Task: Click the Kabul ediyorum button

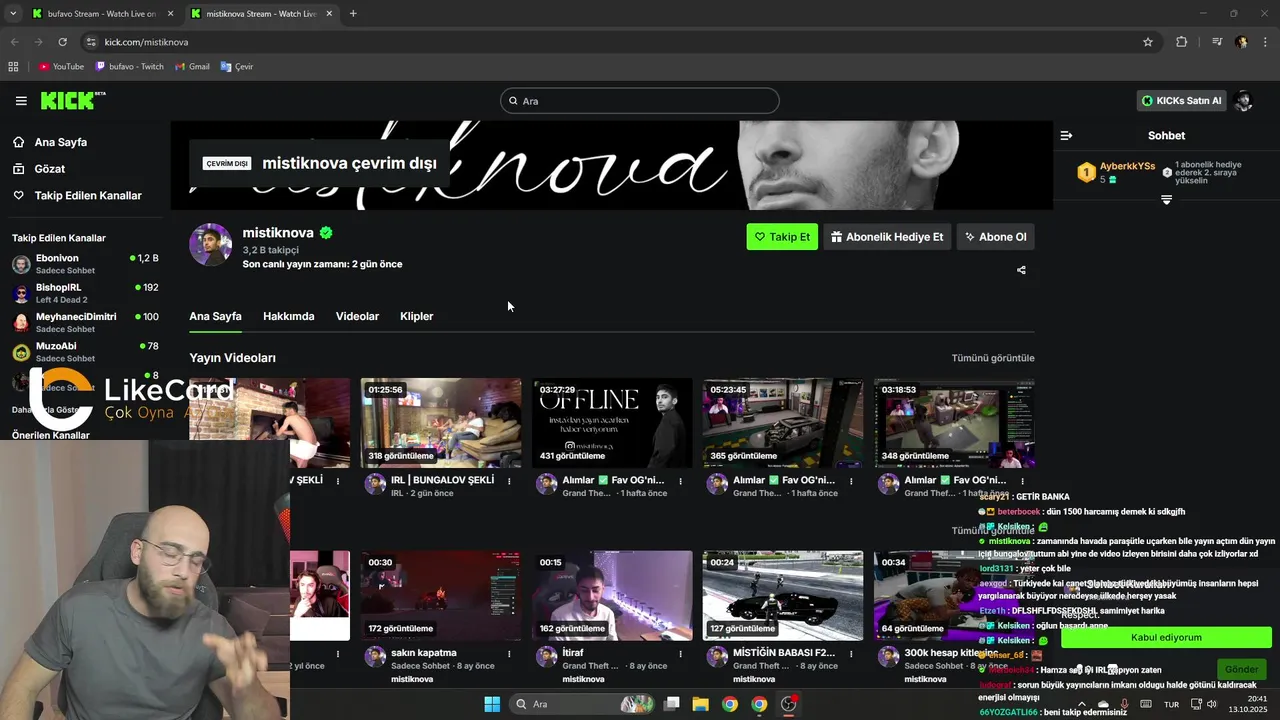Action: point(1166,637)
